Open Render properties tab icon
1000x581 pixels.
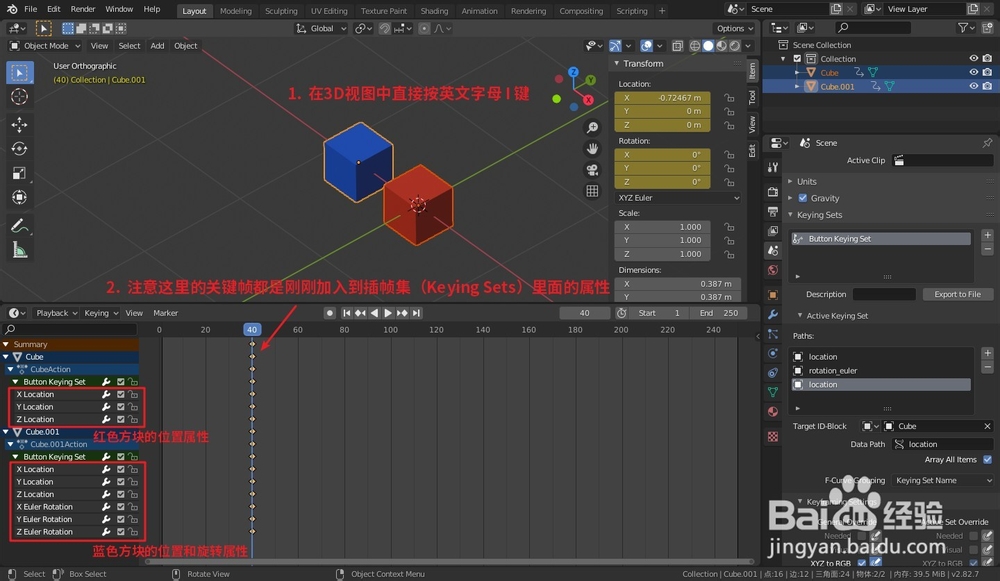773,191
